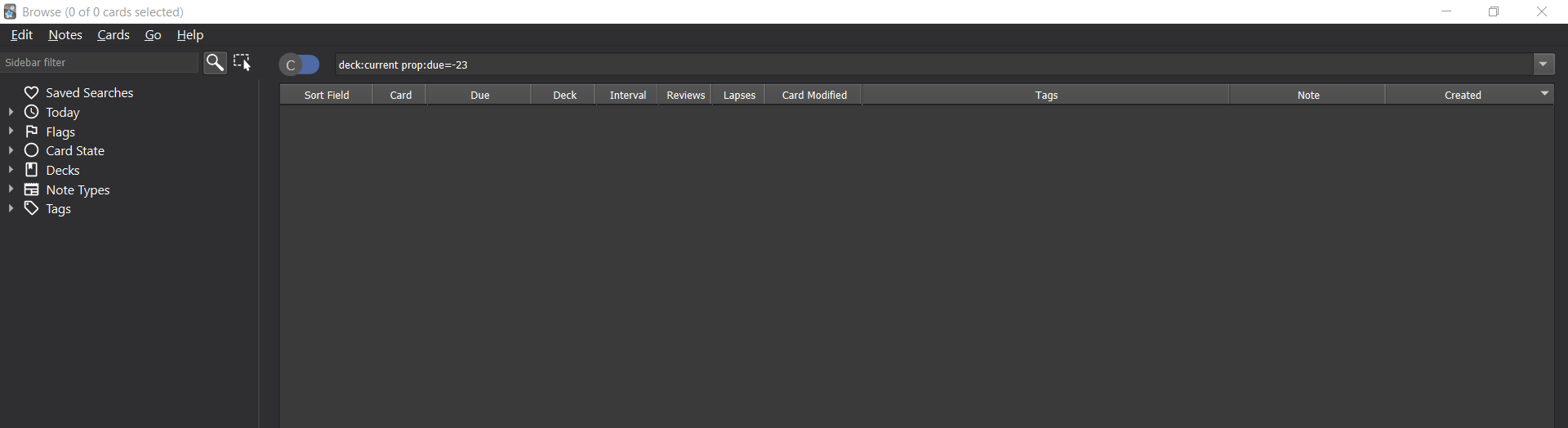This screenshot has width=1568, height=428.
Task: Click the Tags label icon
Action: 32,209
